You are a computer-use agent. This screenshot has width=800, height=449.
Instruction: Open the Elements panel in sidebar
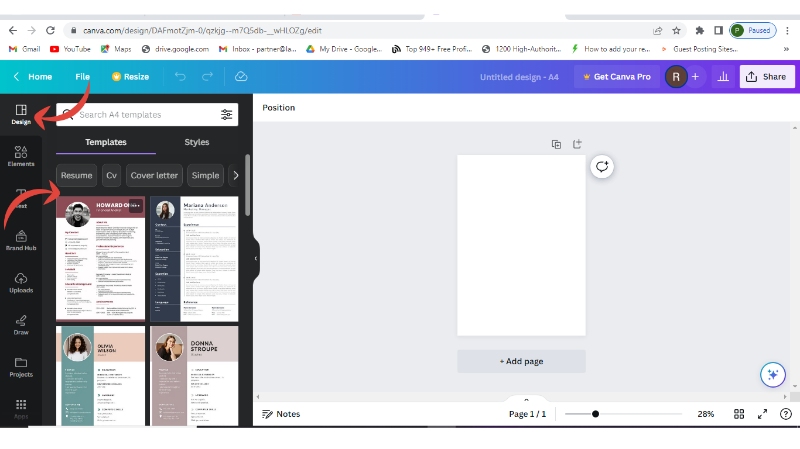21,155
